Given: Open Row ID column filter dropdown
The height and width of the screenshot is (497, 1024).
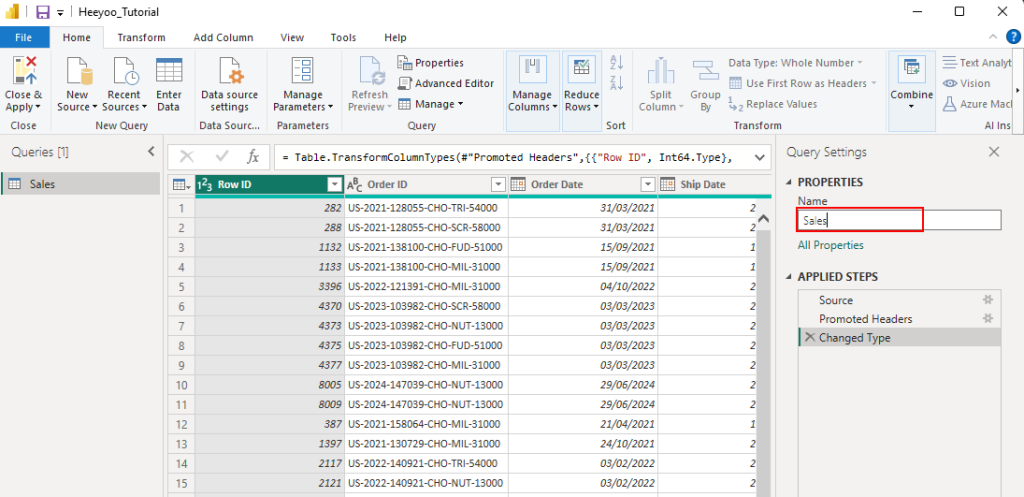Looking at the screenshot, I should point(335,185).
